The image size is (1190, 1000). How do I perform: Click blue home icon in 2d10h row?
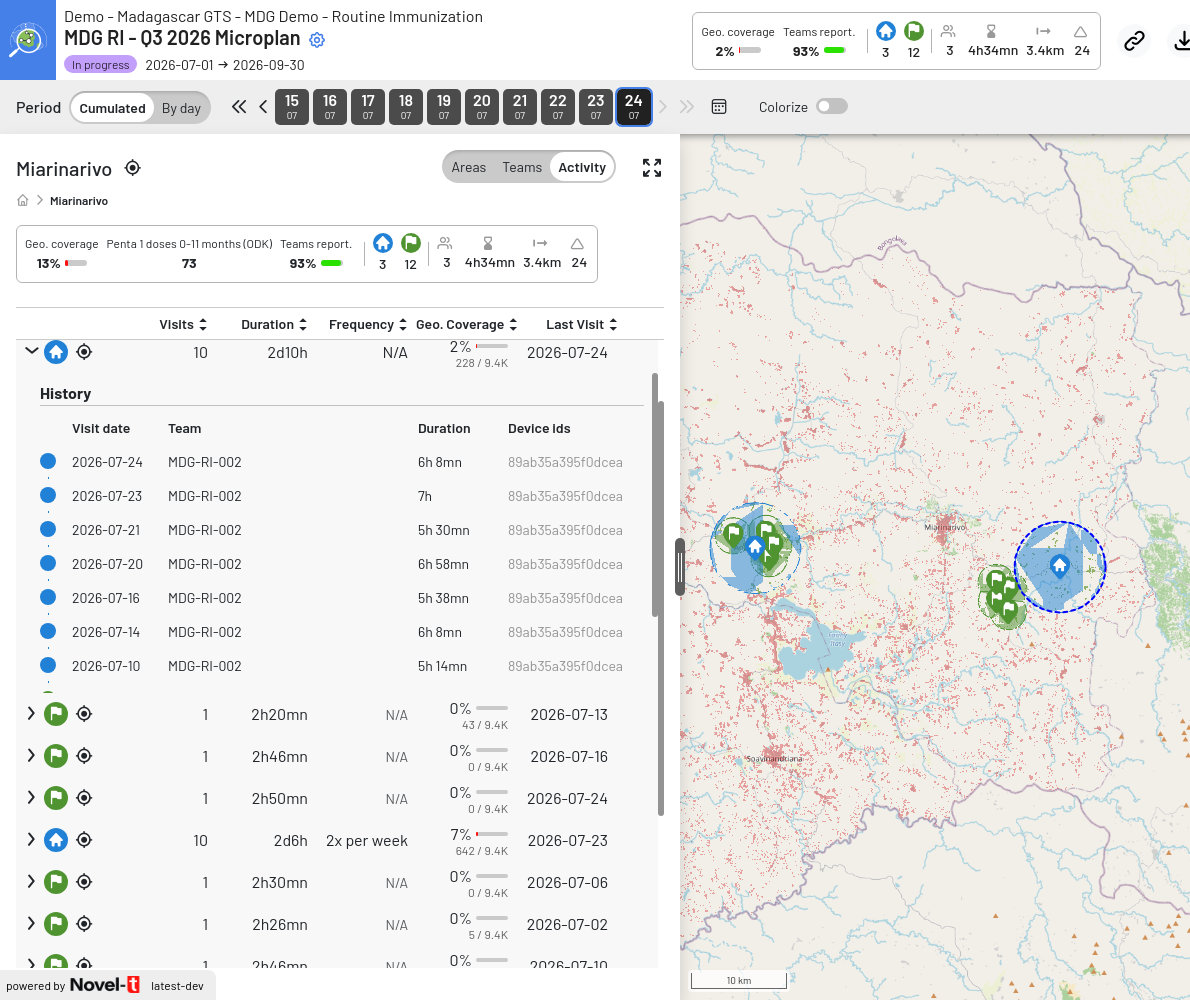coord(56,352)
